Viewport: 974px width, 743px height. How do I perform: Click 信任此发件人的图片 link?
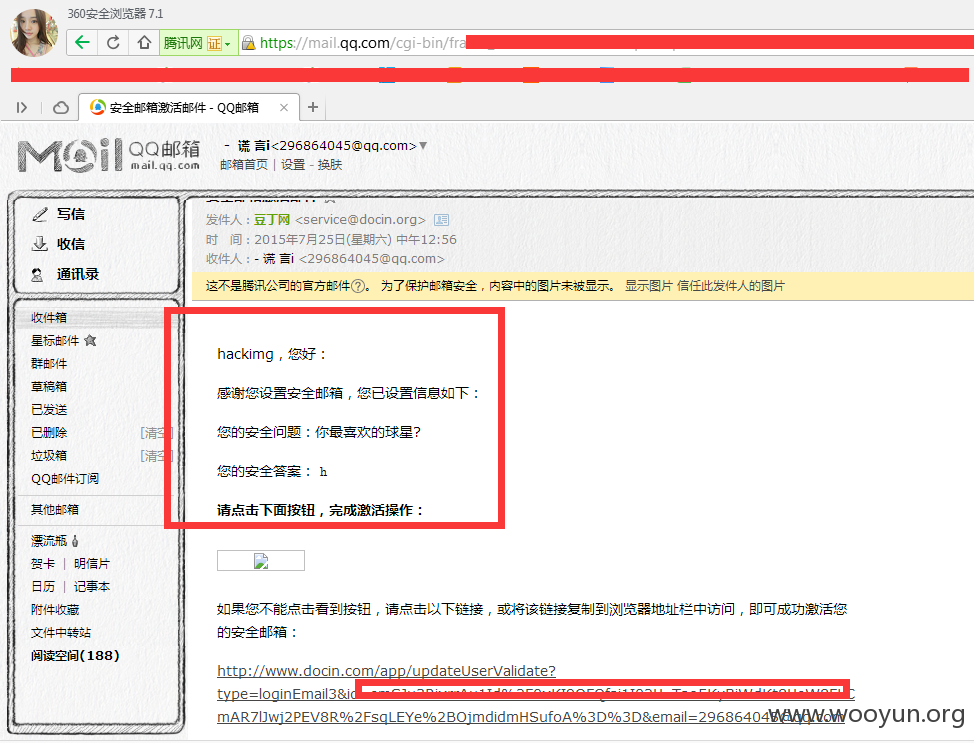coord(730,286)
